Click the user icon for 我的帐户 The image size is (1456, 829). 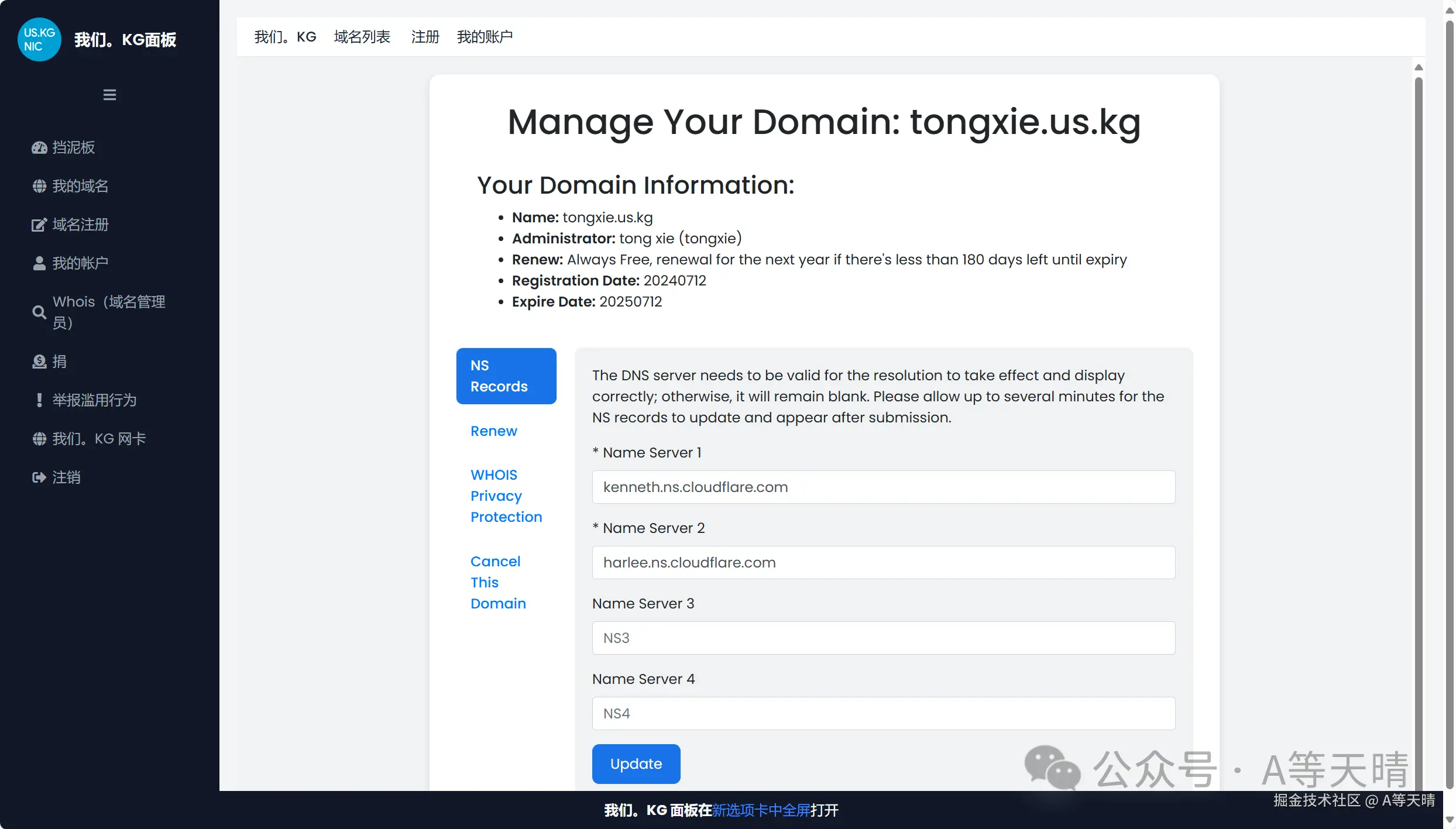pos(39,263)
